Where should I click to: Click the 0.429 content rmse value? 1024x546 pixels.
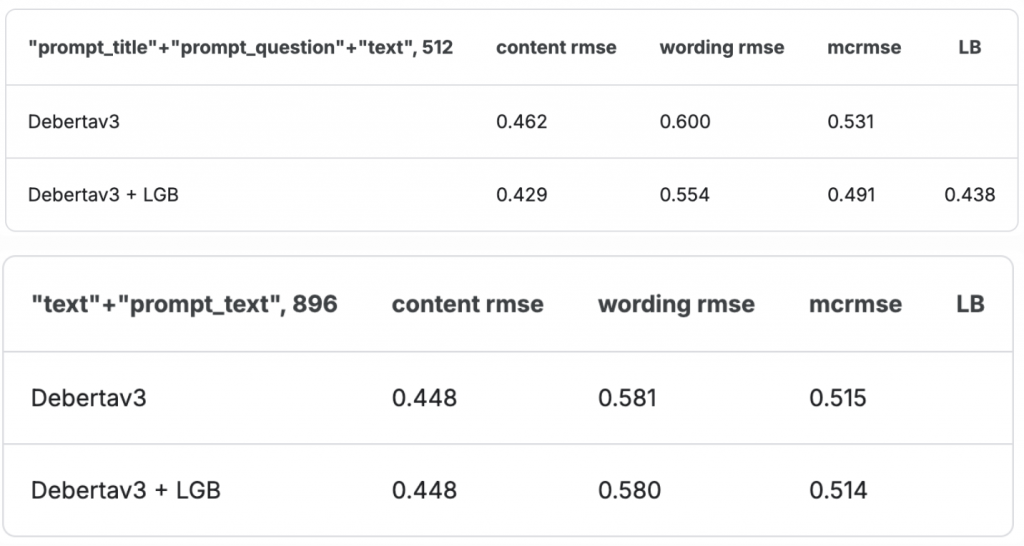pos(522,195)
